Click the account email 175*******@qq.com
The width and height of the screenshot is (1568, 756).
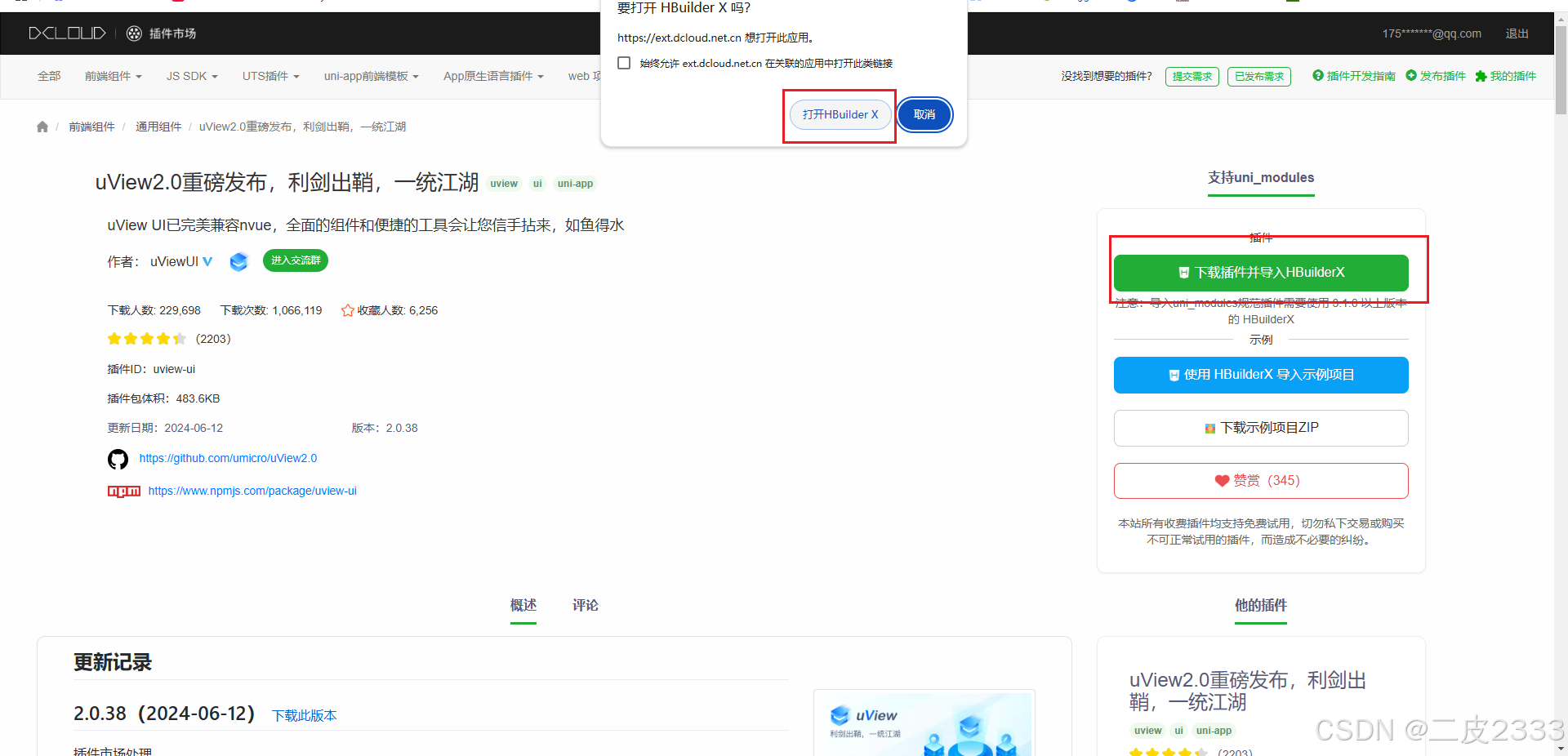point(1432,33)
